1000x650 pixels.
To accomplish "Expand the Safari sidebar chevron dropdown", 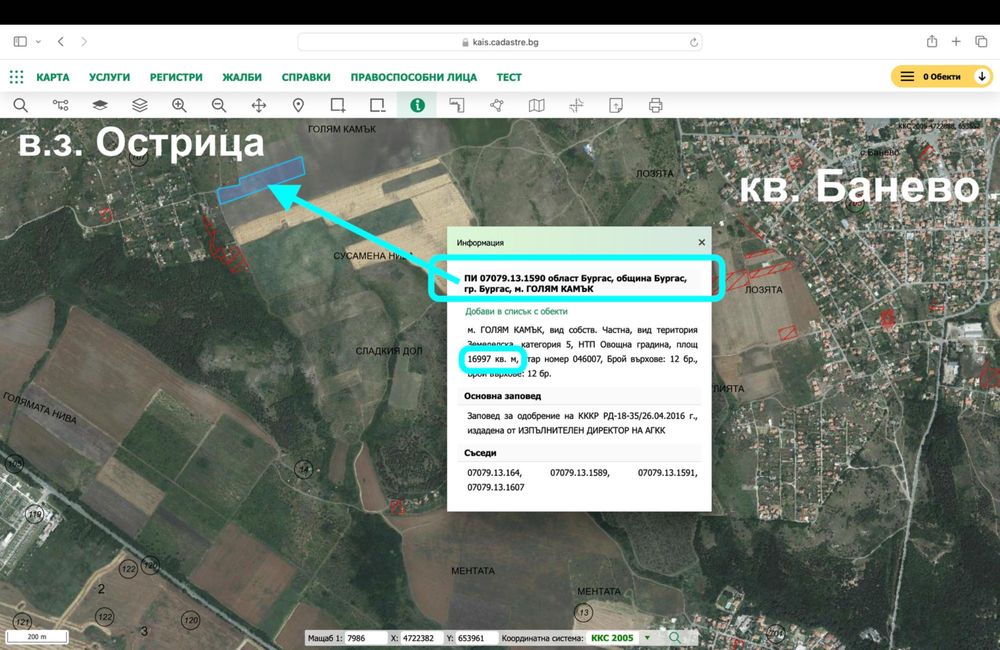I will (38, 41).
